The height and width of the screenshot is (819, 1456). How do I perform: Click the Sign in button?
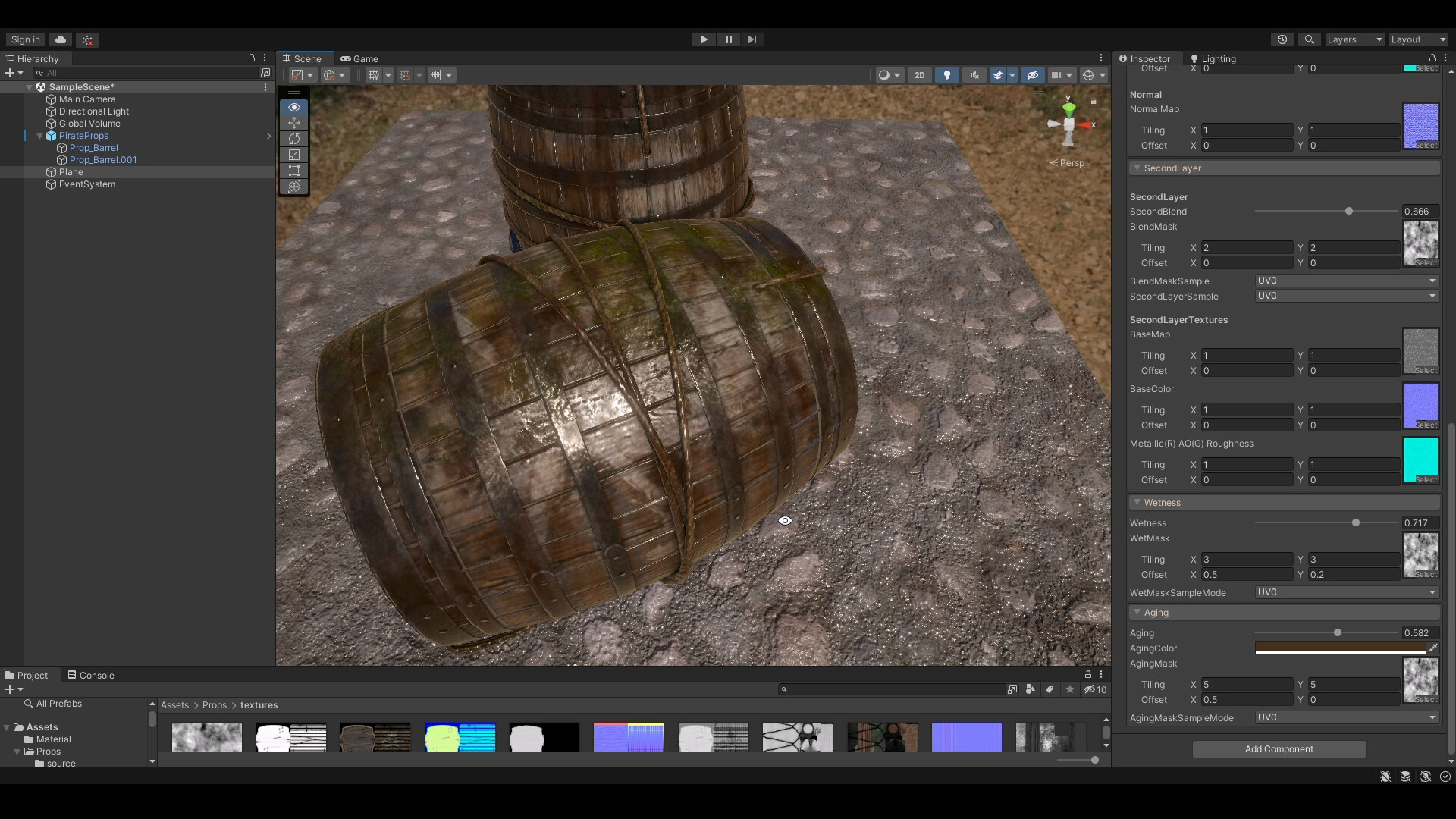[24, 39]
